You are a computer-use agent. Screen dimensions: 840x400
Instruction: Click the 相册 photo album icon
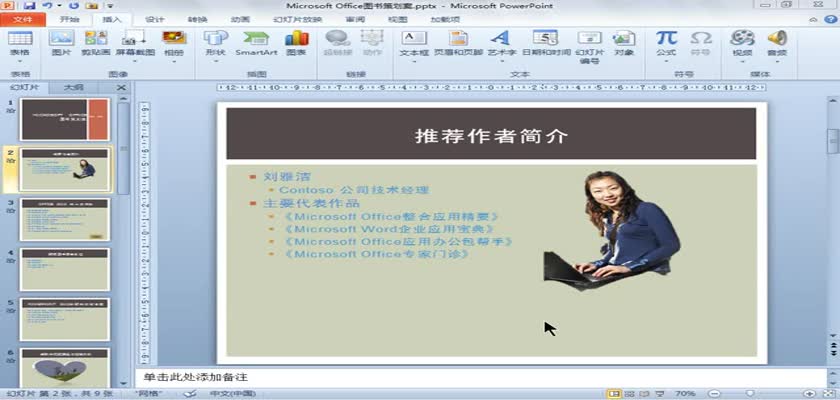(174, 38)
